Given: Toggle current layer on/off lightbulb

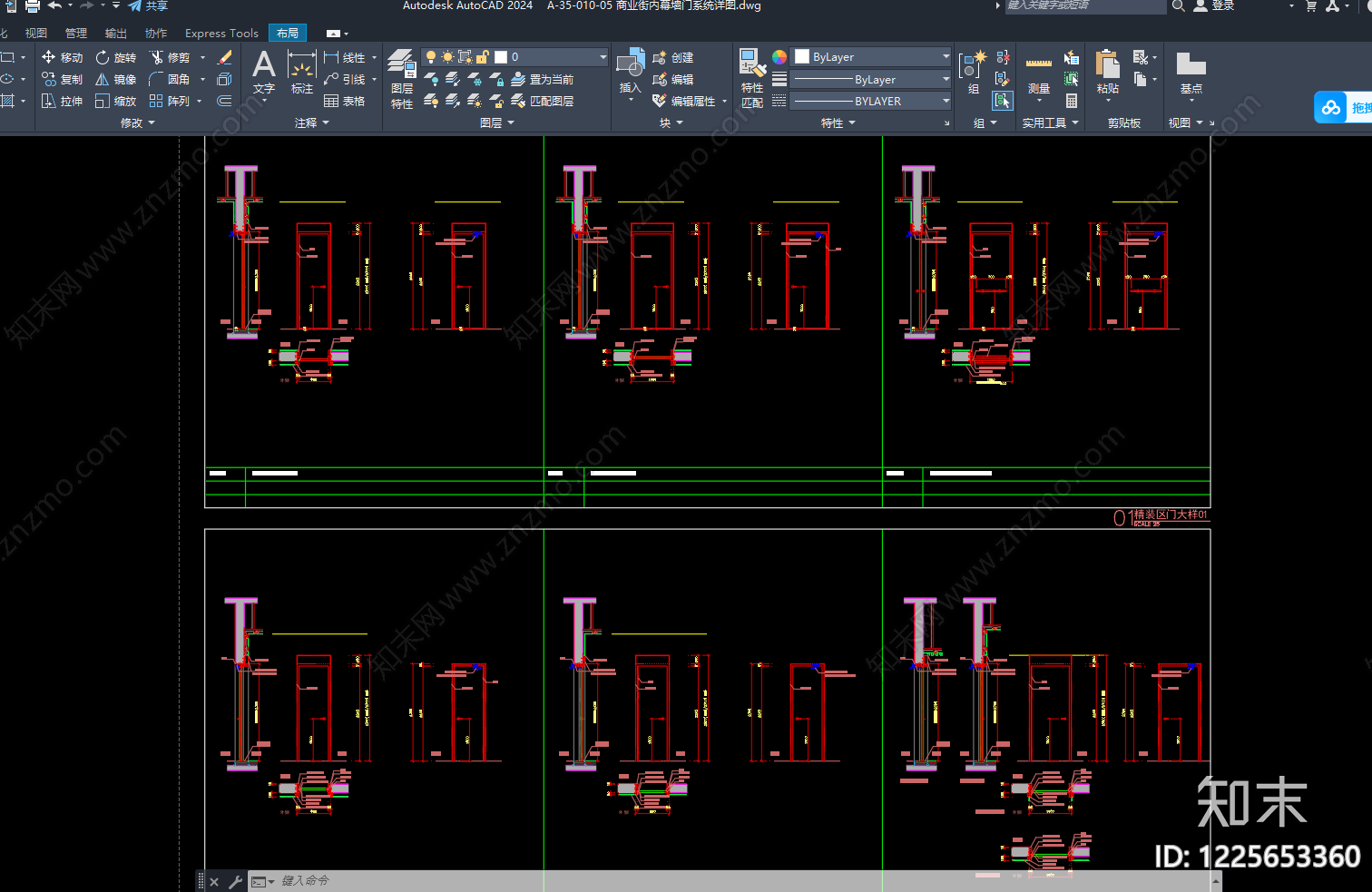Looking at the screenshot, I should tap(431, 57).
